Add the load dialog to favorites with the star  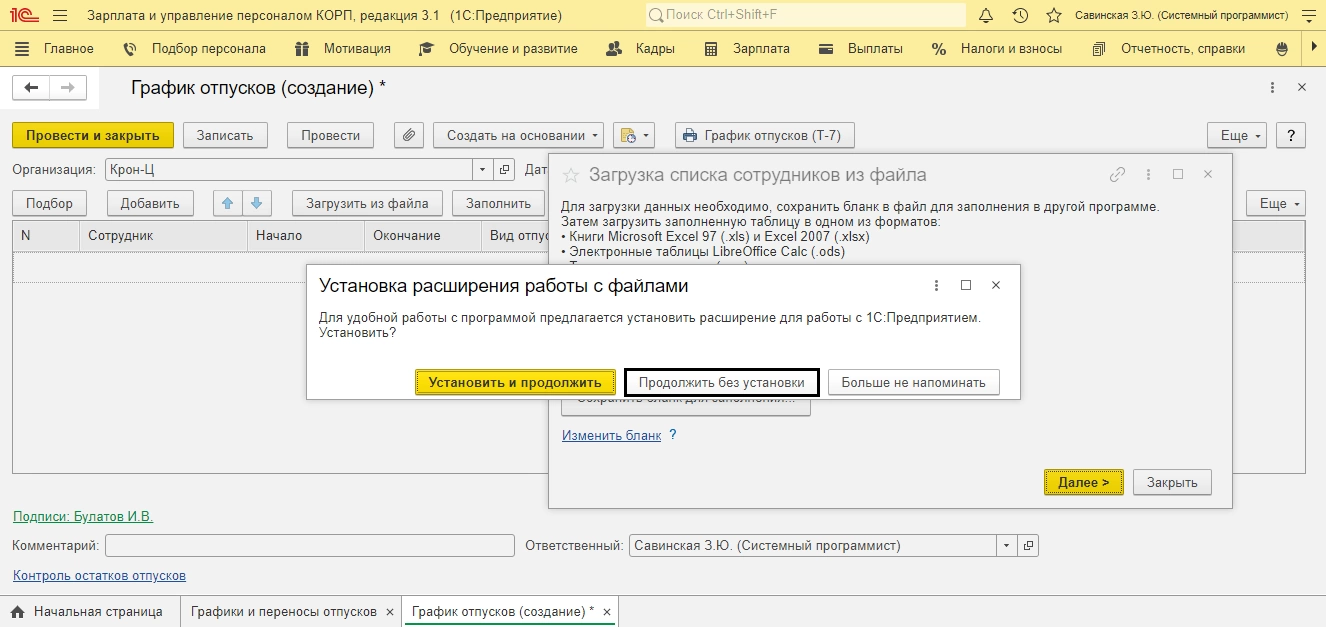(x=571, y=175)
